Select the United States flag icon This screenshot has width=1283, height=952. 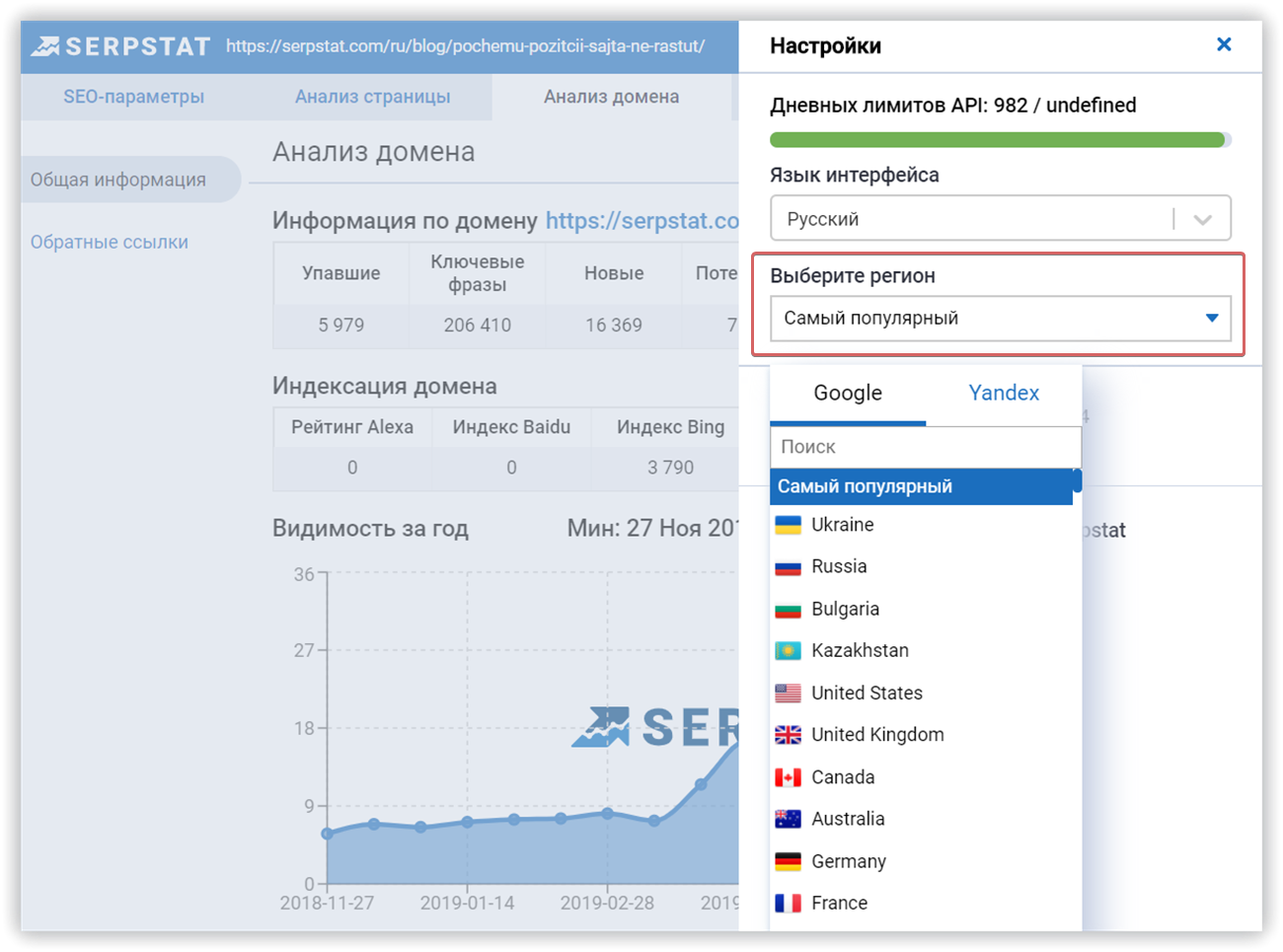[x=788, y=694]
